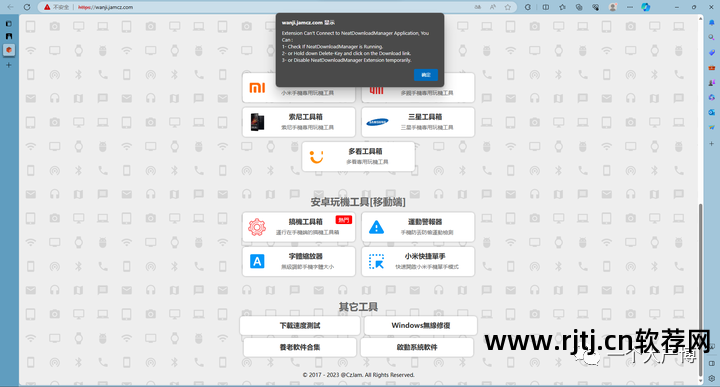The width and height of the screenshot is (720, 387).
Task: Open the collections icon in toolbar
Action: coord(579,7)
